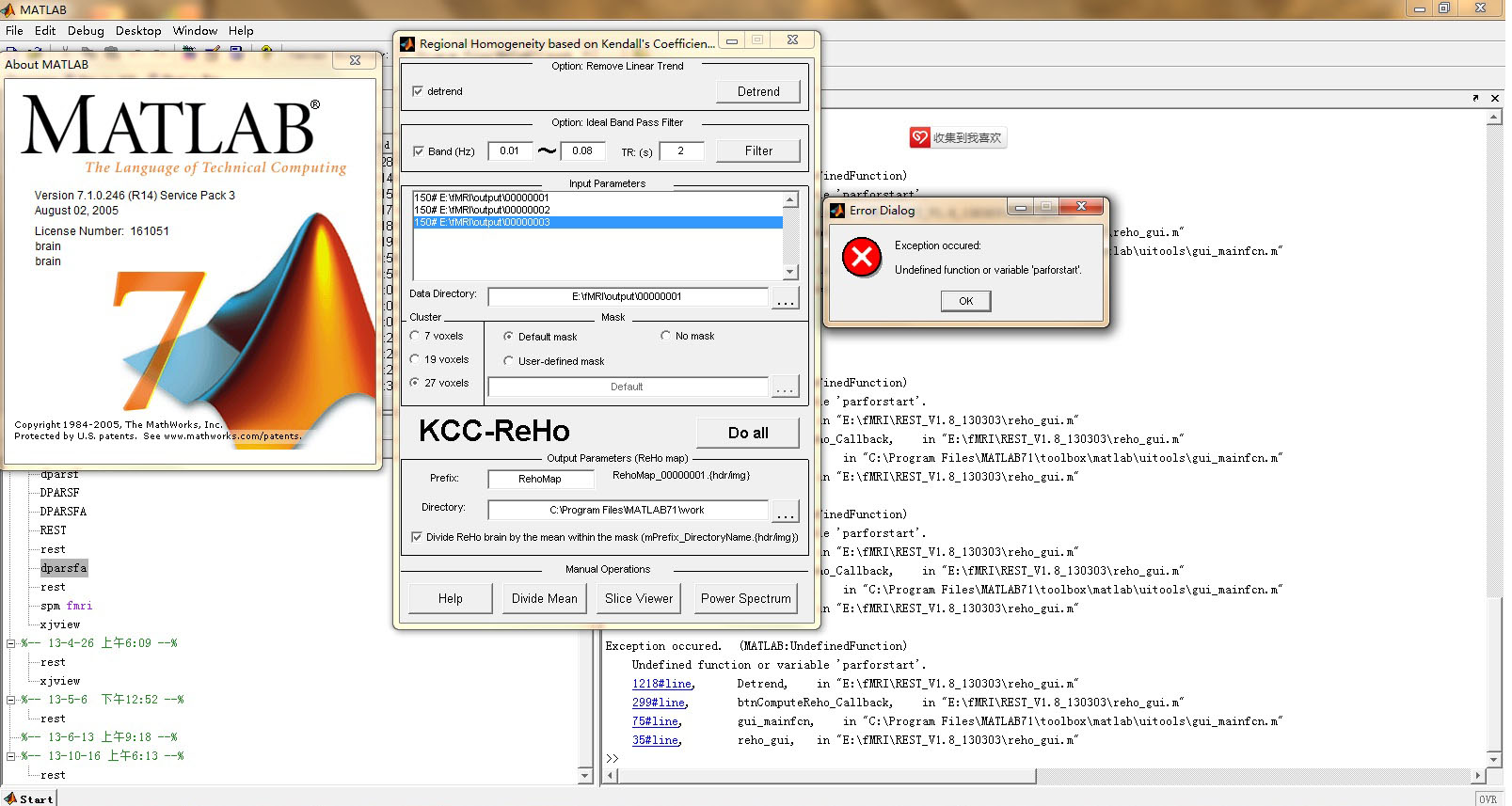Open the 1218#line error link
This screenshot has width=1512, height=806.
point(662,684)
